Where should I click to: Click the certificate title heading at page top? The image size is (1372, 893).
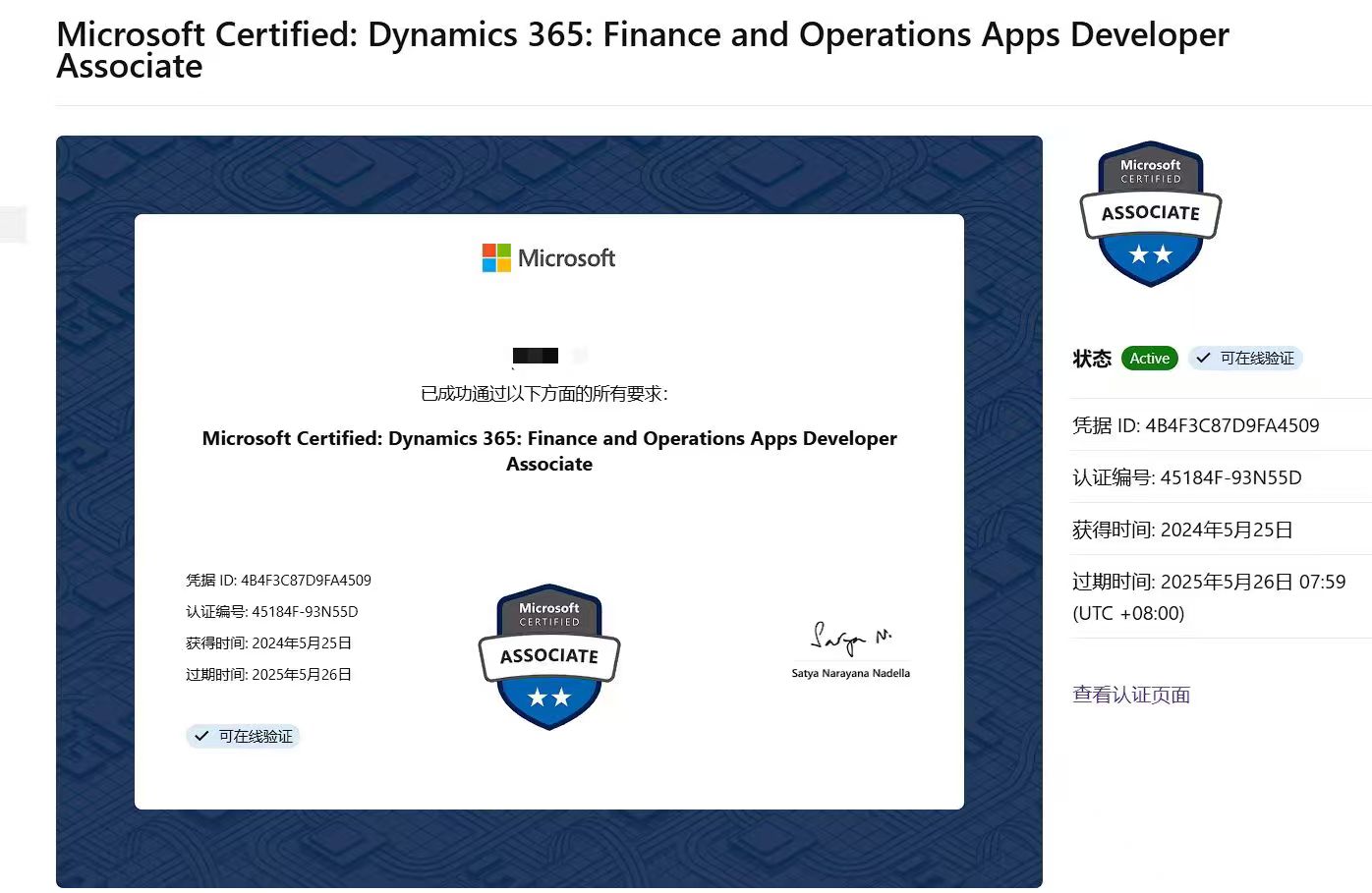639,49
